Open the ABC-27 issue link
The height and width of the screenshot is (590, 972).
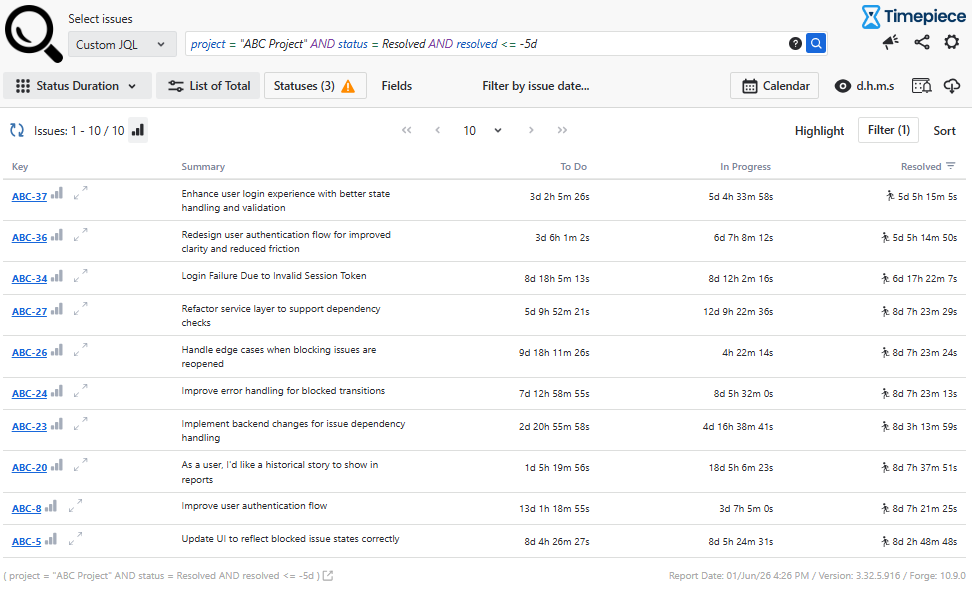pyautogui.click(x=29, y=311)
